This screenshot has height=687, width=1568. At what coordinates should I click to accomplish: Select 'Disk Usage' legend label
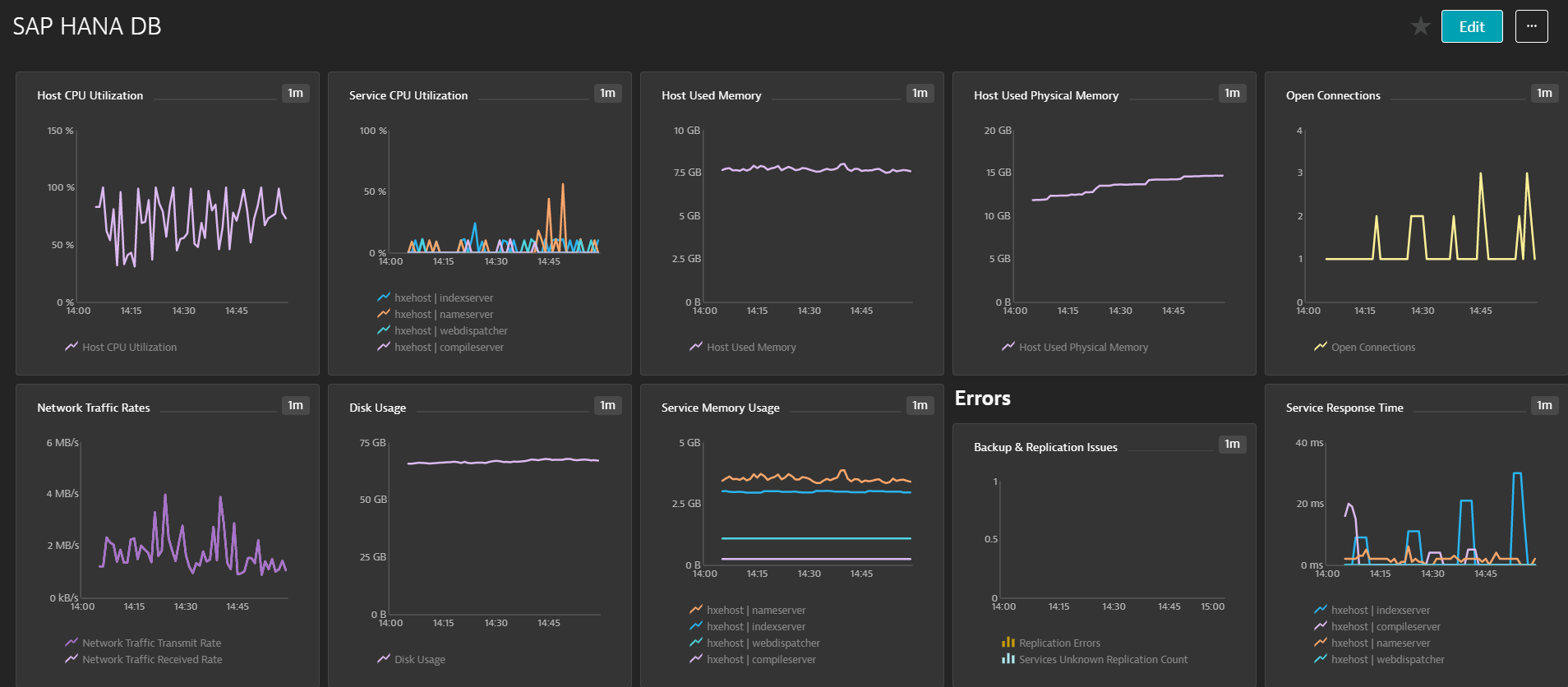420,660
